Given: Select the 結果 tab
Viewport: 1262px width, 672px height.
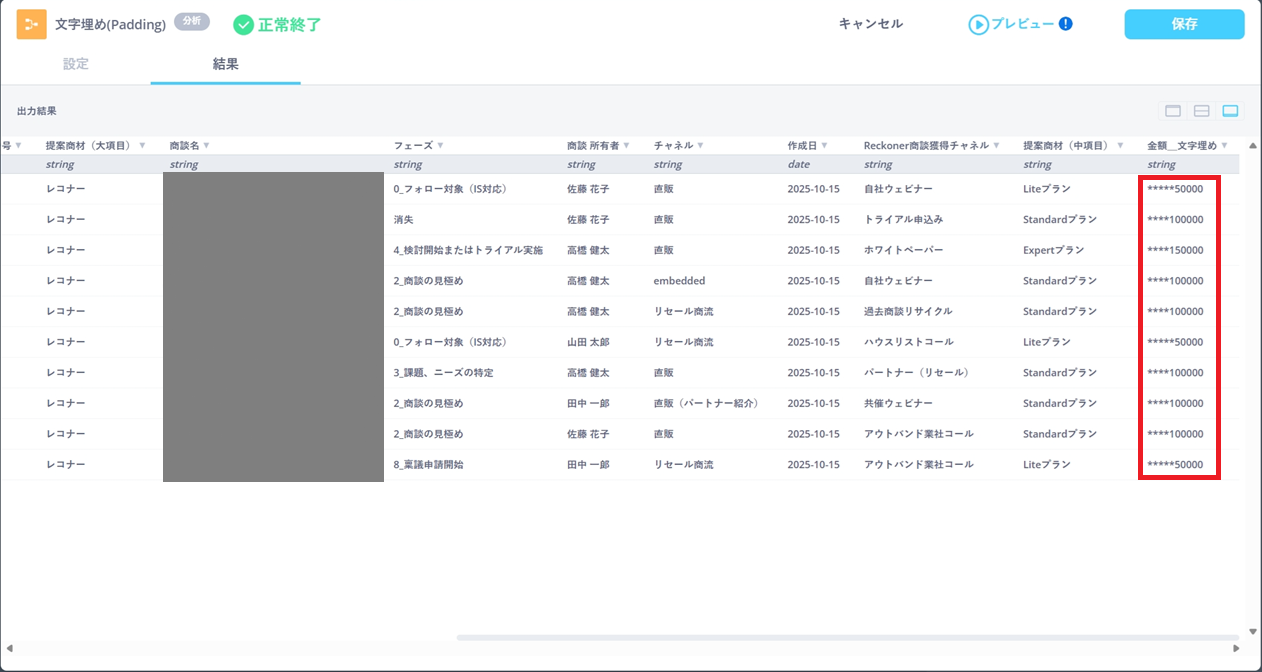Looking at the screenshot, I should click(x=225, y=64).
